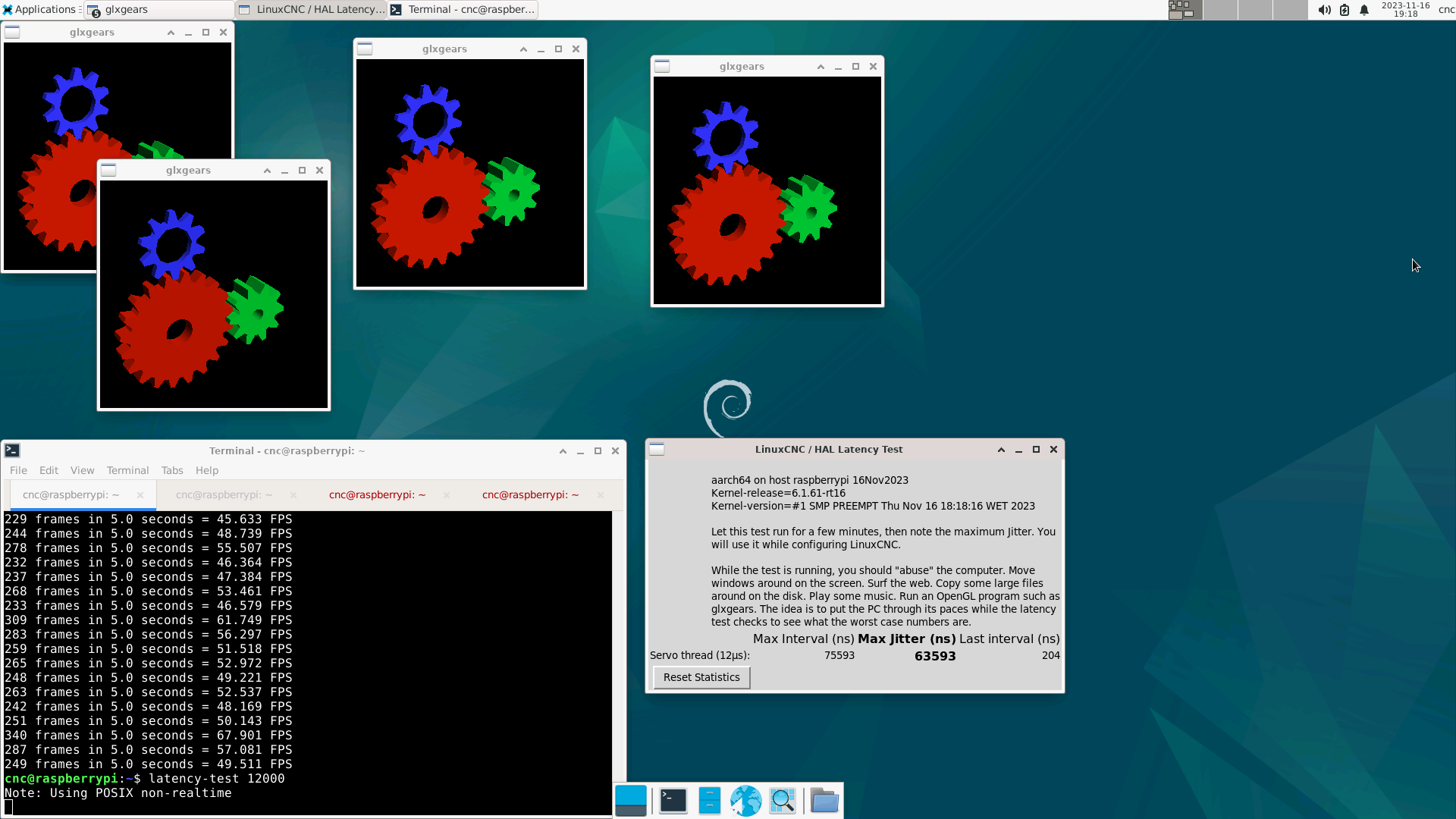Open the notifications bell icon

pos(1364,10)
